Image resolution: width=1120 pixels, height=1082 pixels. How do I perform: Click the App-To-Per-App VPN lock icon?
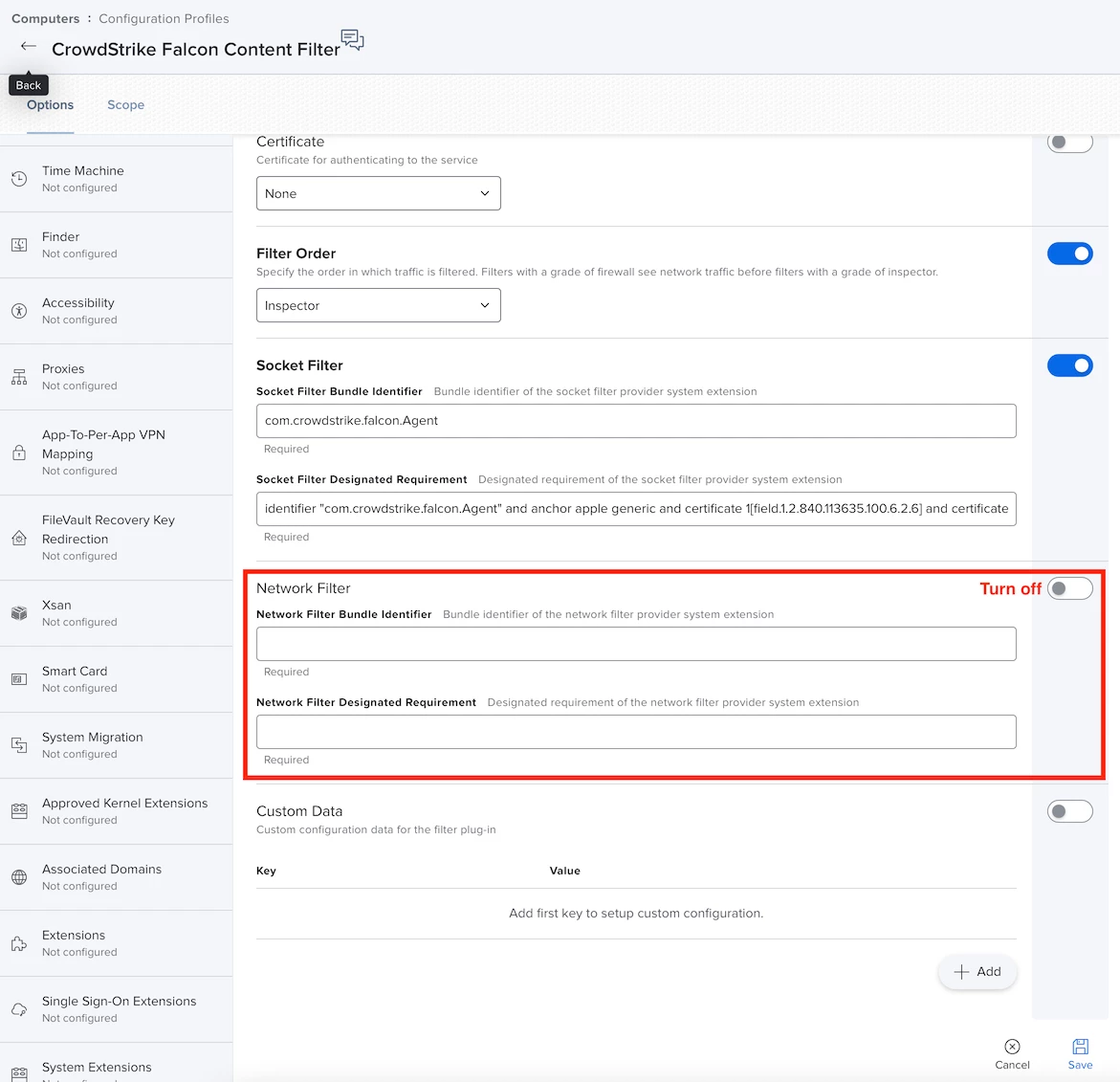[x=19, y=453]
